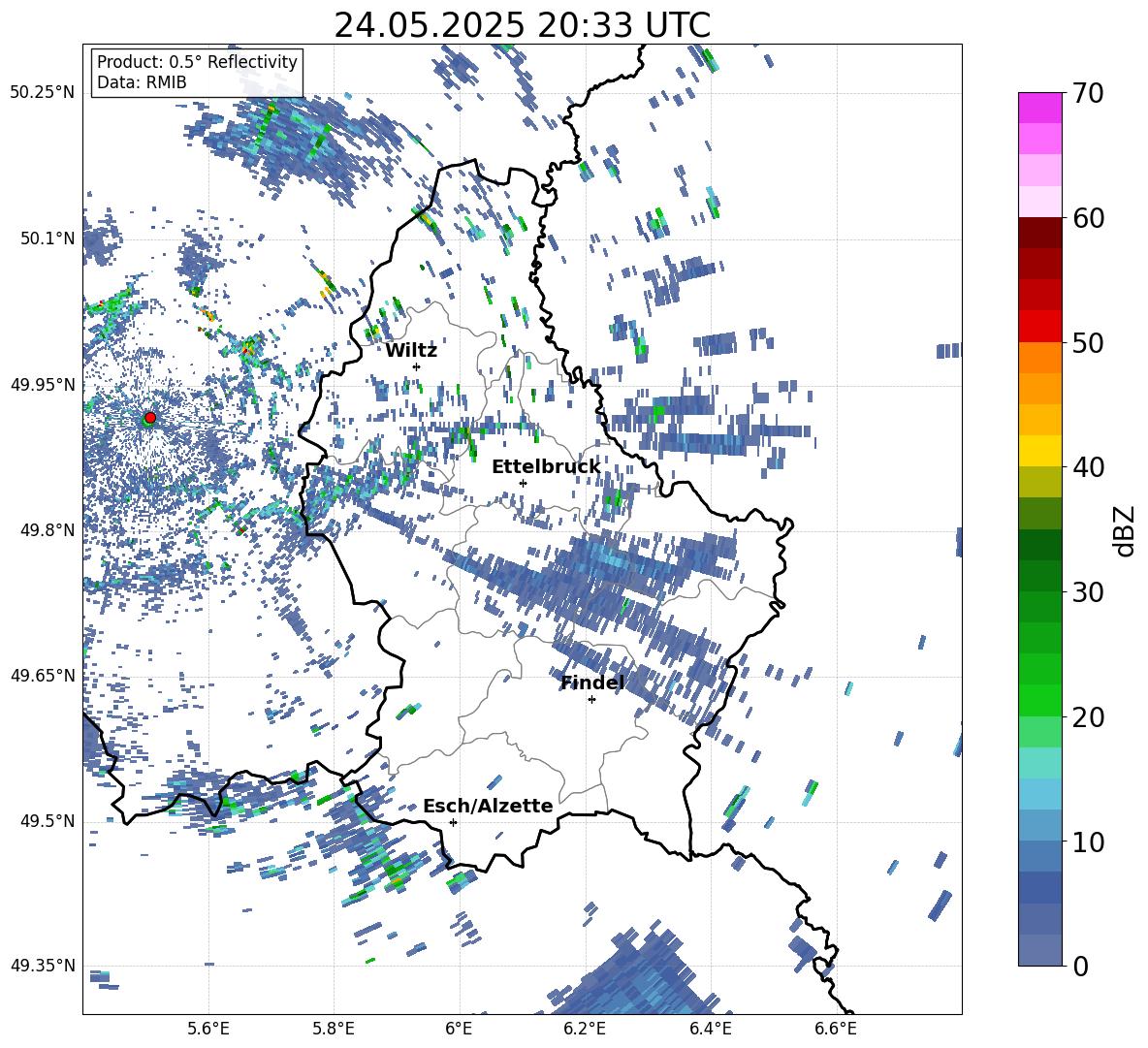This screenshot has width=1148, height=1048.
Task: Click the 5.8°E longitude label
Action: coord(334,1029)
